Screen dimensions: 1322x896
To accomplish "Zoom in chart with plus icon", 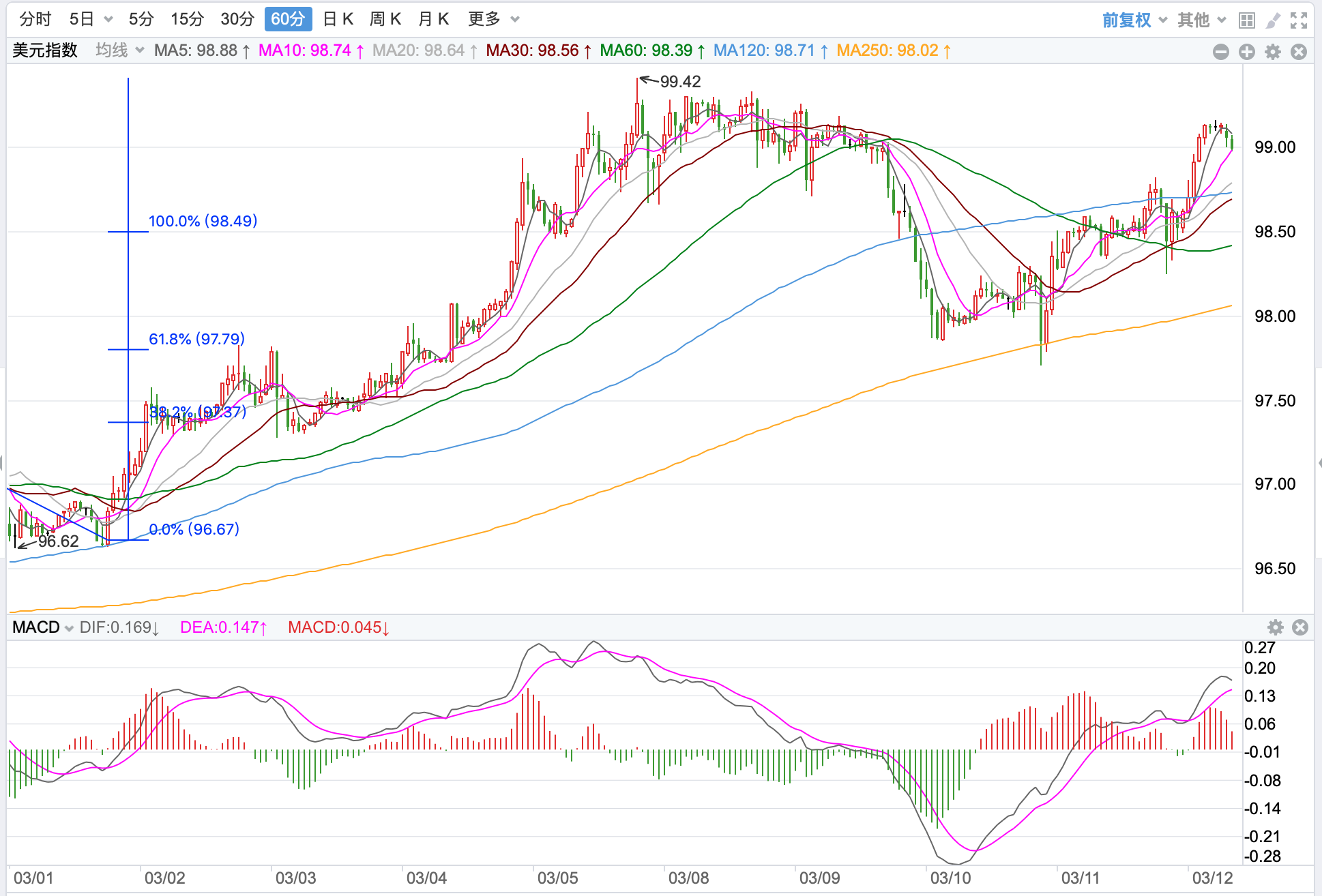I will [1247, 52].
